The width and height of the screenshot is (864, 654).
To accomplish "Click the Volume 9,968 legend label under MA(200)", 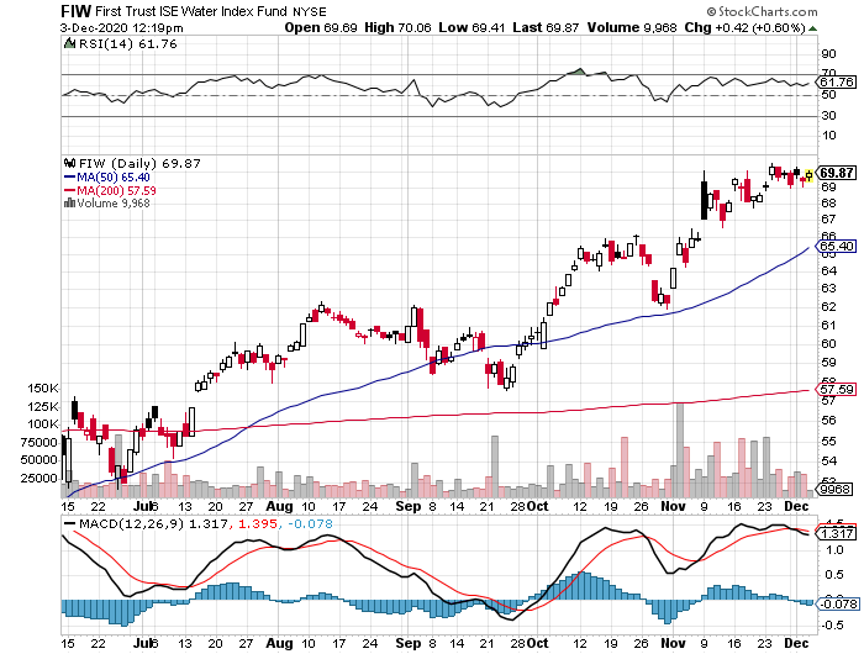I will [x=113, y=203].
